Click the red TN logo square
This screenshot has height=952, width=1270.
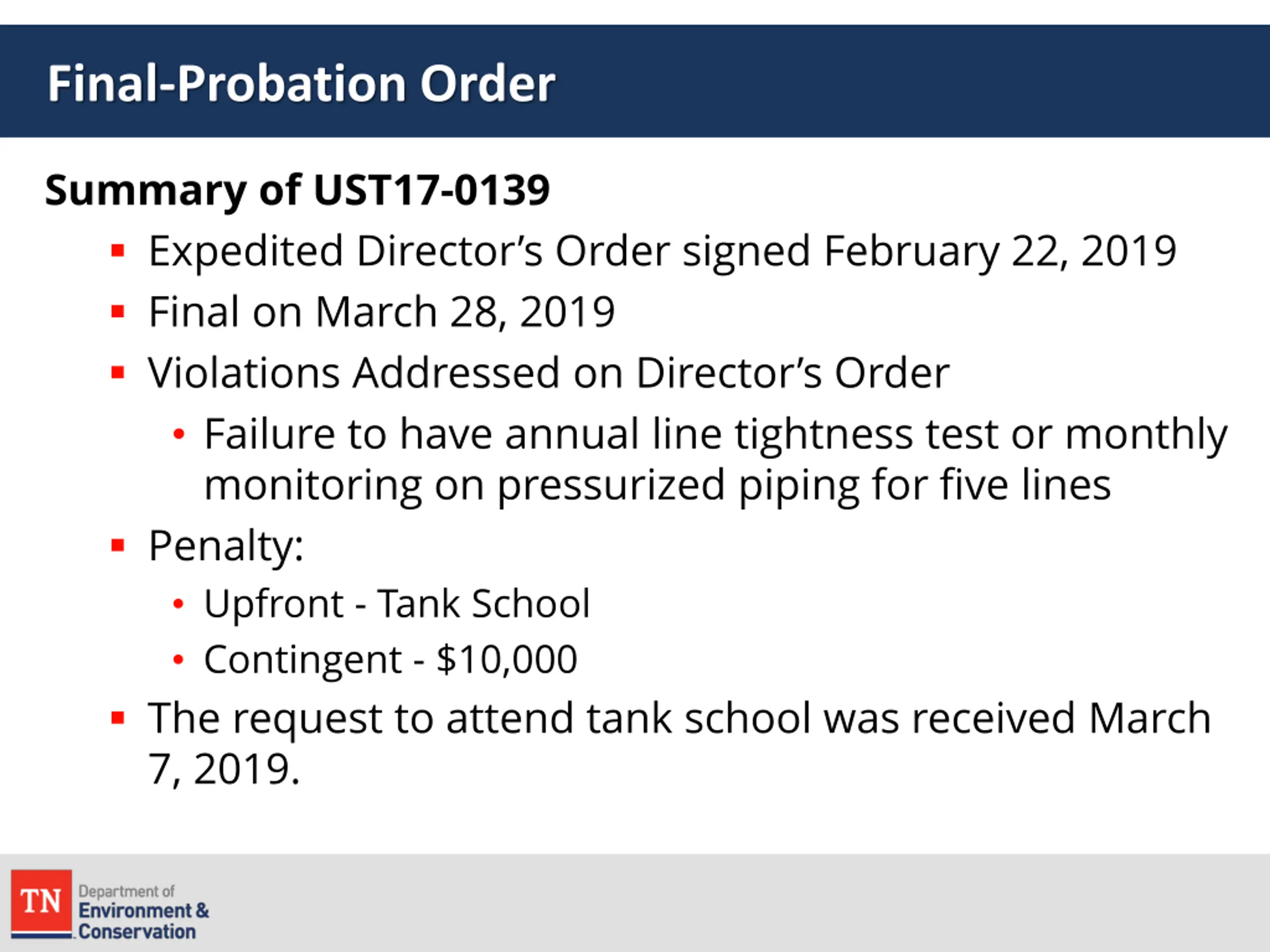pos(41,901)
